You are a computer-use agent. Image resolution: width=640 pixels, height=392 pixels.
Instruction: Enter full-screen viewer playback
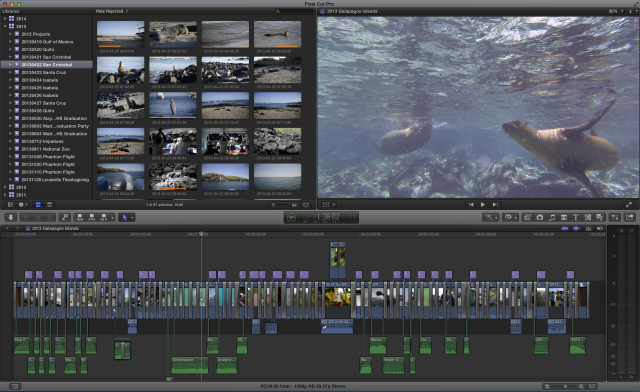[629, 205]
